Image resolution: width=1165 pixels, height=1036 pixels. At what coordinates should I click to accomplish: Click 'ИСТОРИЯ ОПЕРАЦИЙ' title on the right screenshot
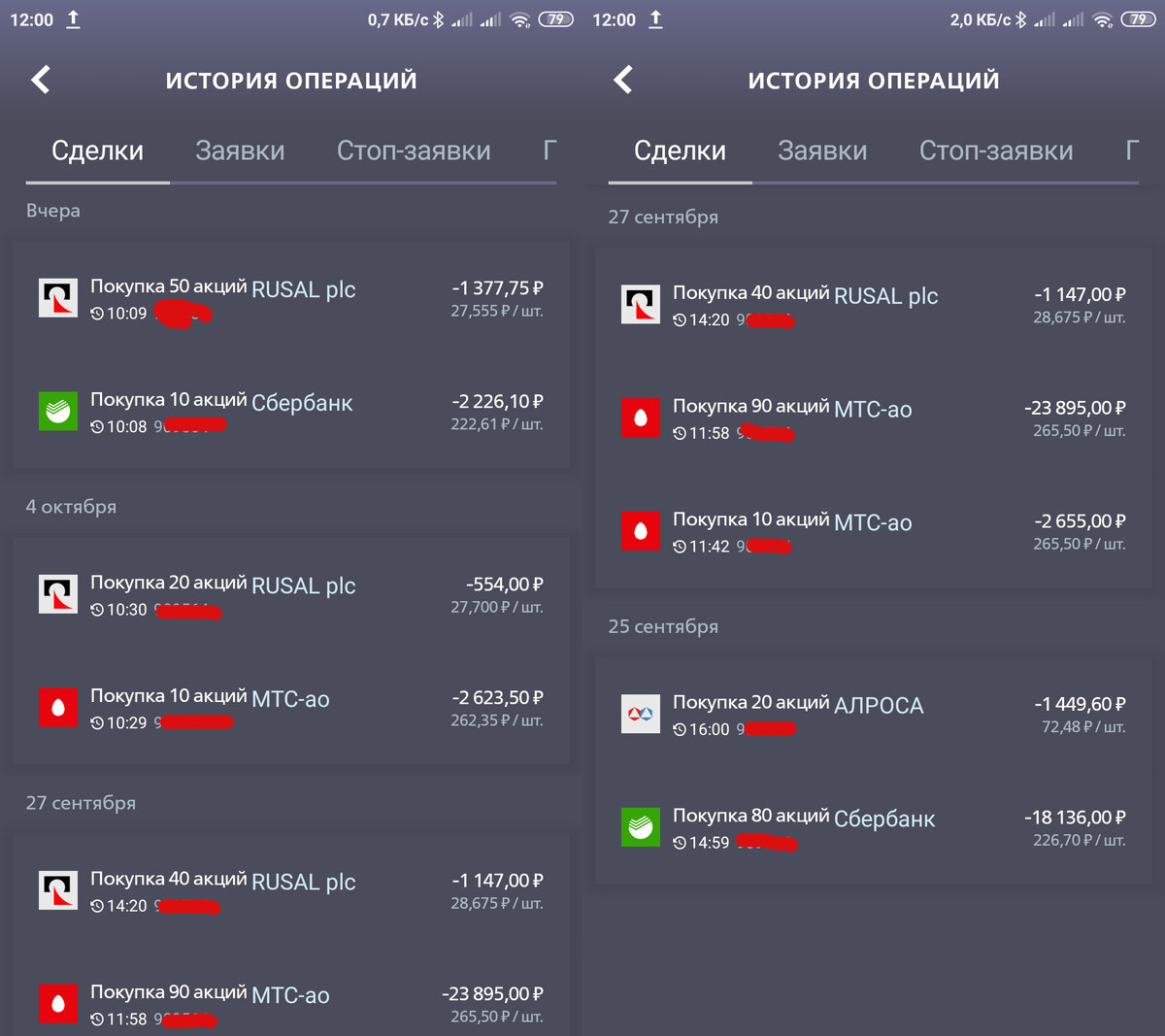click(x=874, y=81)
